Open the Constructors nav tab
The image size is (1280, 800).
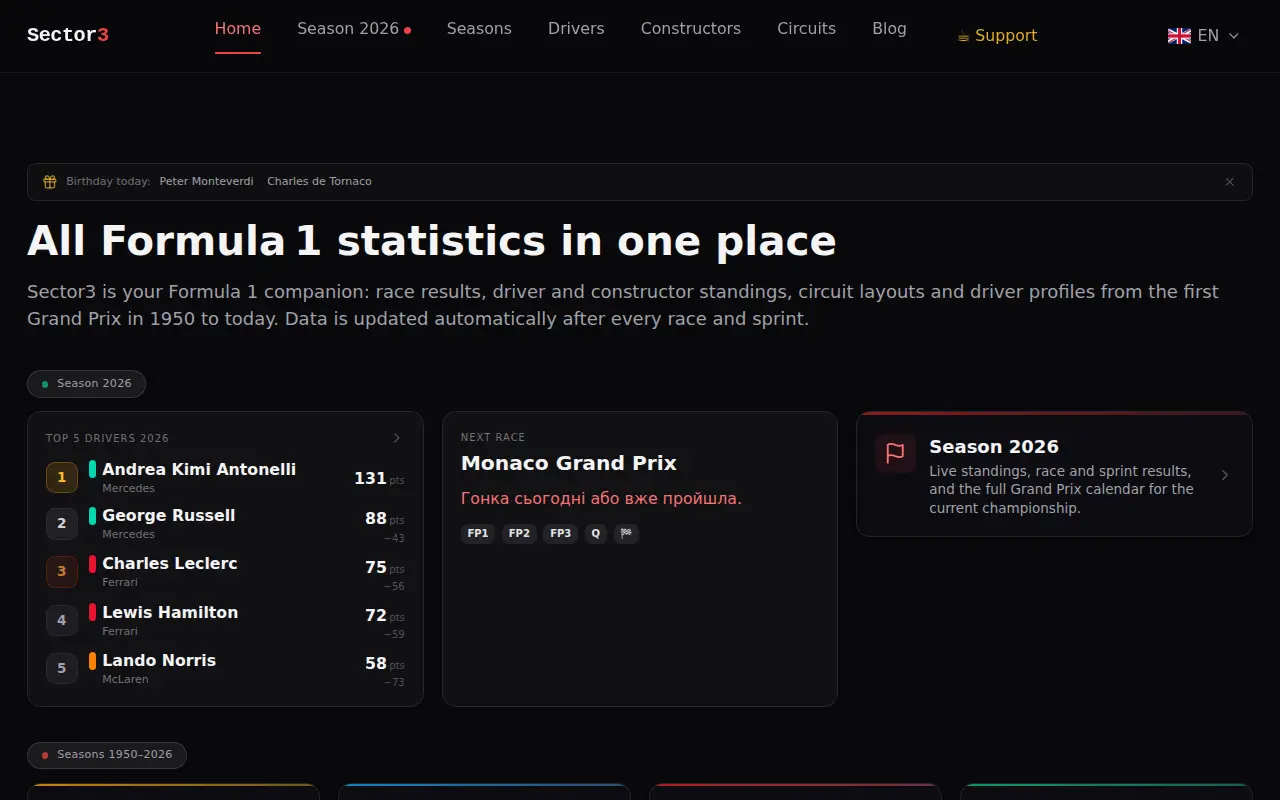tap(691, 28)
